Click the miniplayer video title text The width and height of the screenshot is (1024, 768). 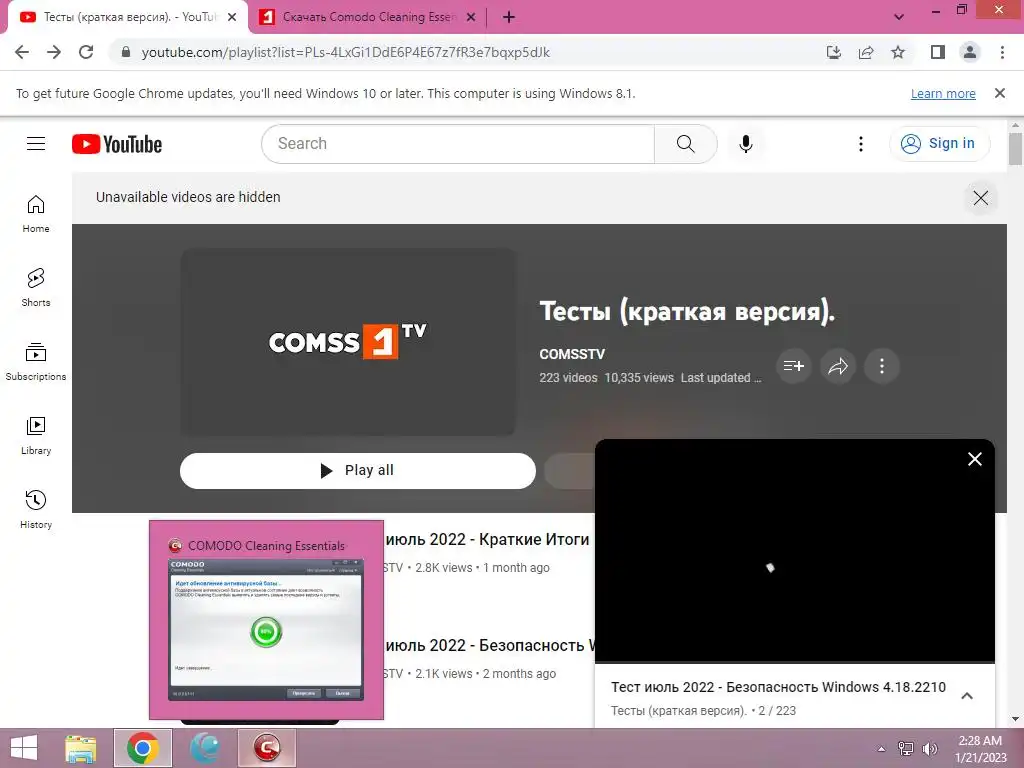click(x=778, y=687)
